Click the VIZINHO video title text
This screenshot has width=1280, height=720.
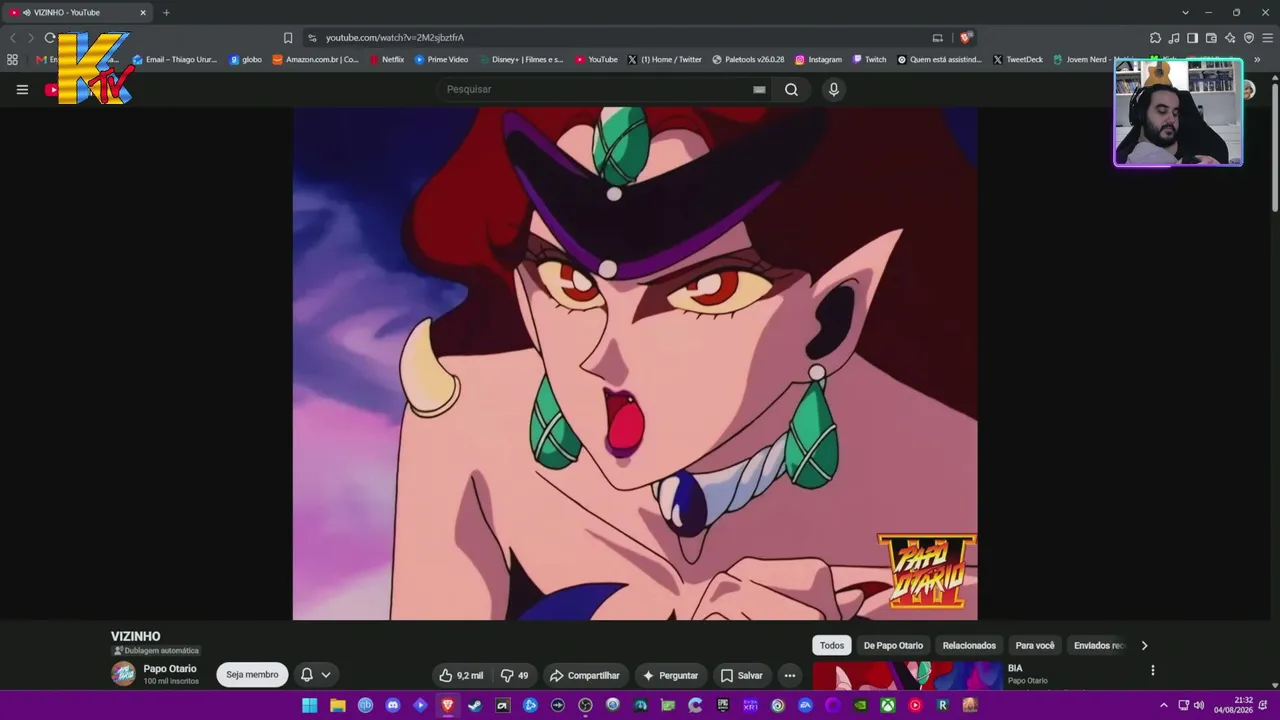[x=135, y=636]
